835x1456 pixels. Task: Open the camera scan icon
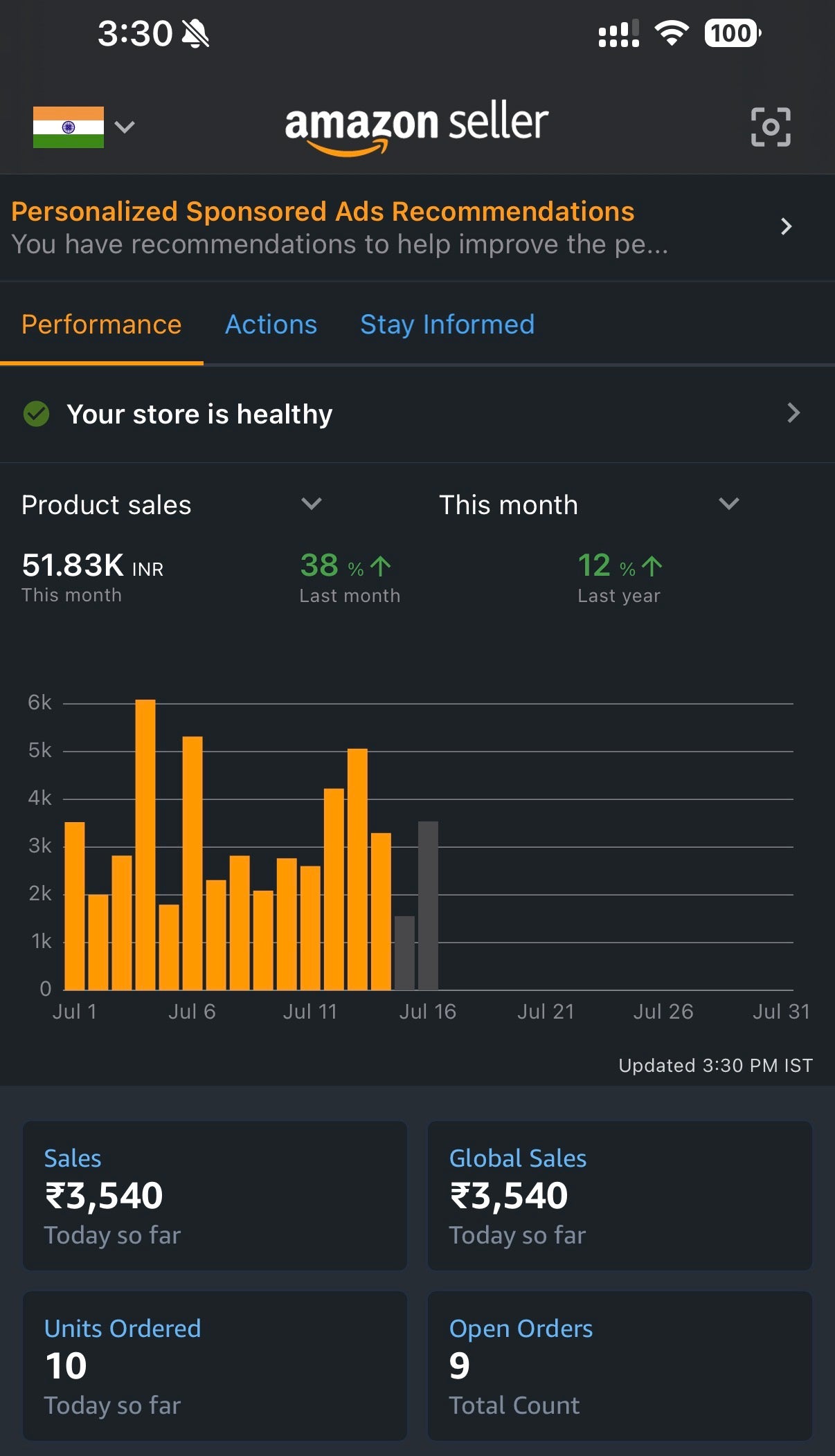click(771, 127)
